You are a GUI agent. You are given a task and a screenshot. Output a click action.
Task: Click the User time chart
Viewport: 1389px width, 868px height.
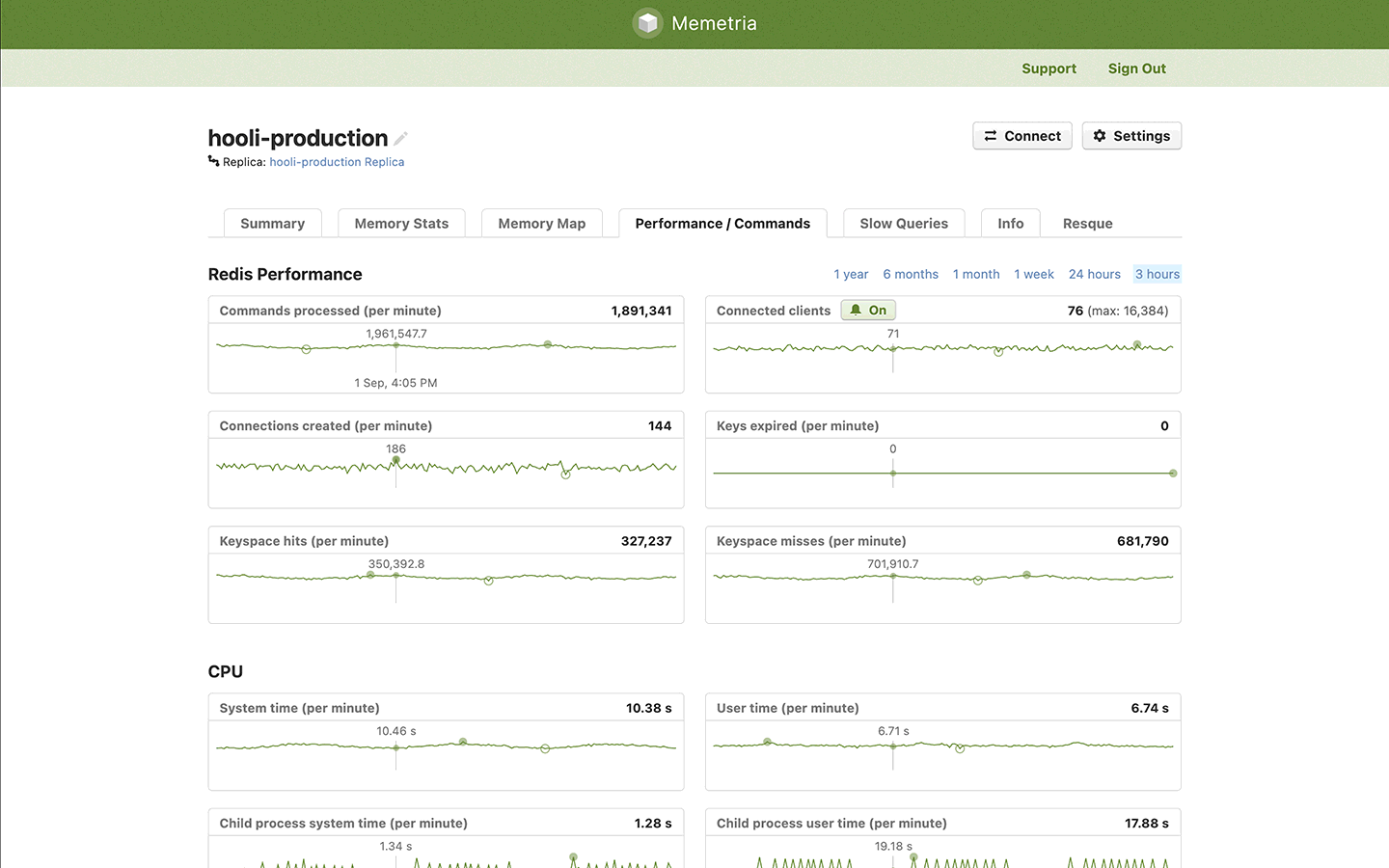[942, 755]
